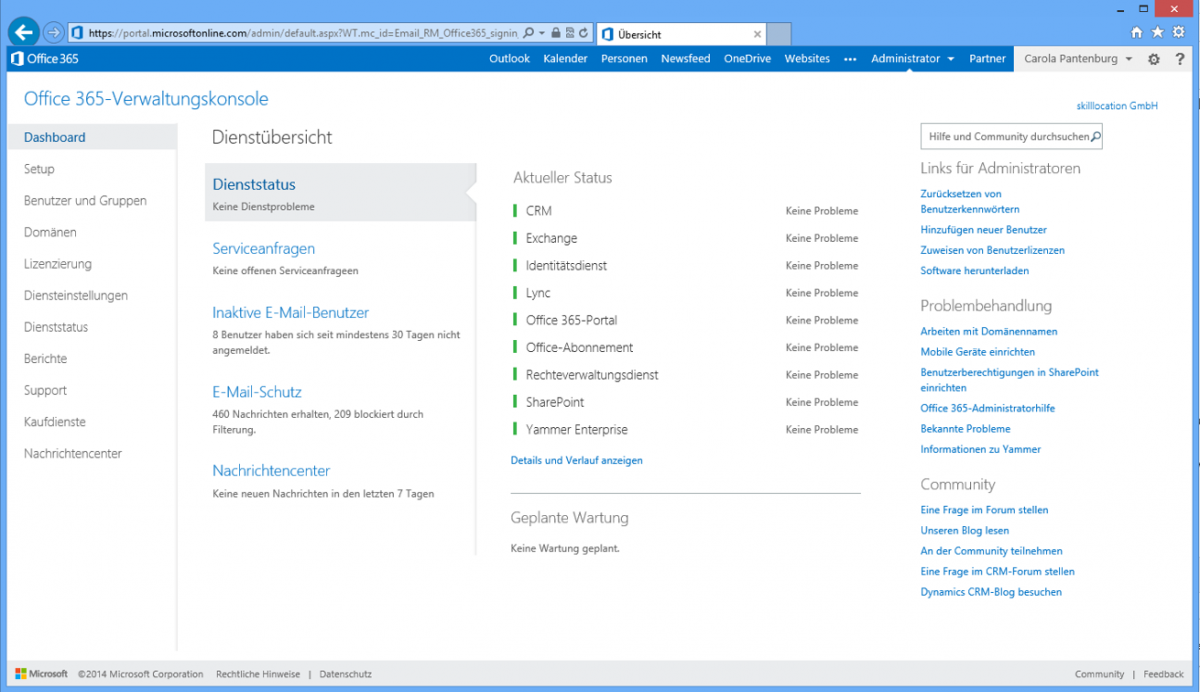Screen dimensions: 1200x692
Task: Click Datenschutz link in footer
Action: coord(346,674)
